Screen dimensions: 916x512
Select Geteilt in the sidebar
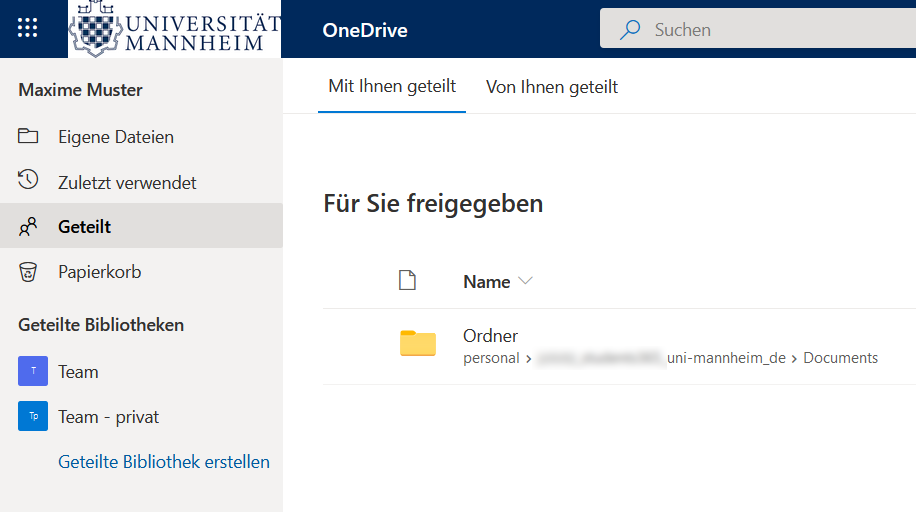point(141,226)
